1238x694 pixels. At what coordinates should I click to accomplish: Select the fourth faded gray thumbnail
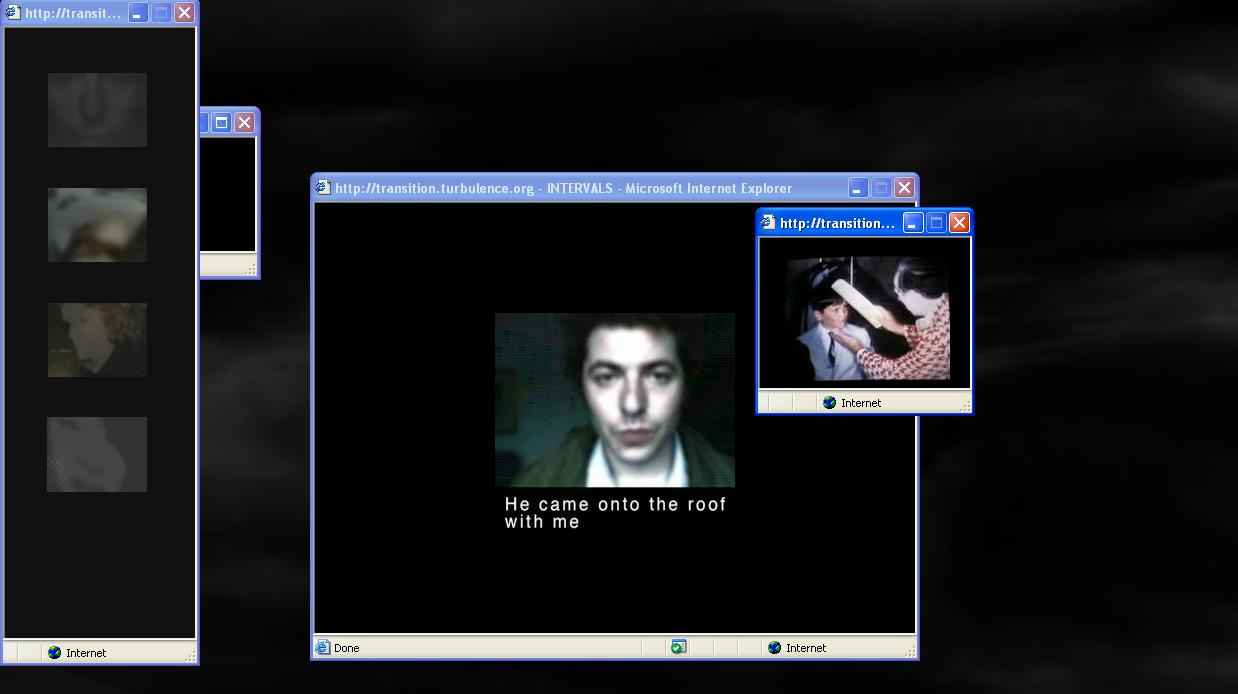coord(97,455)
